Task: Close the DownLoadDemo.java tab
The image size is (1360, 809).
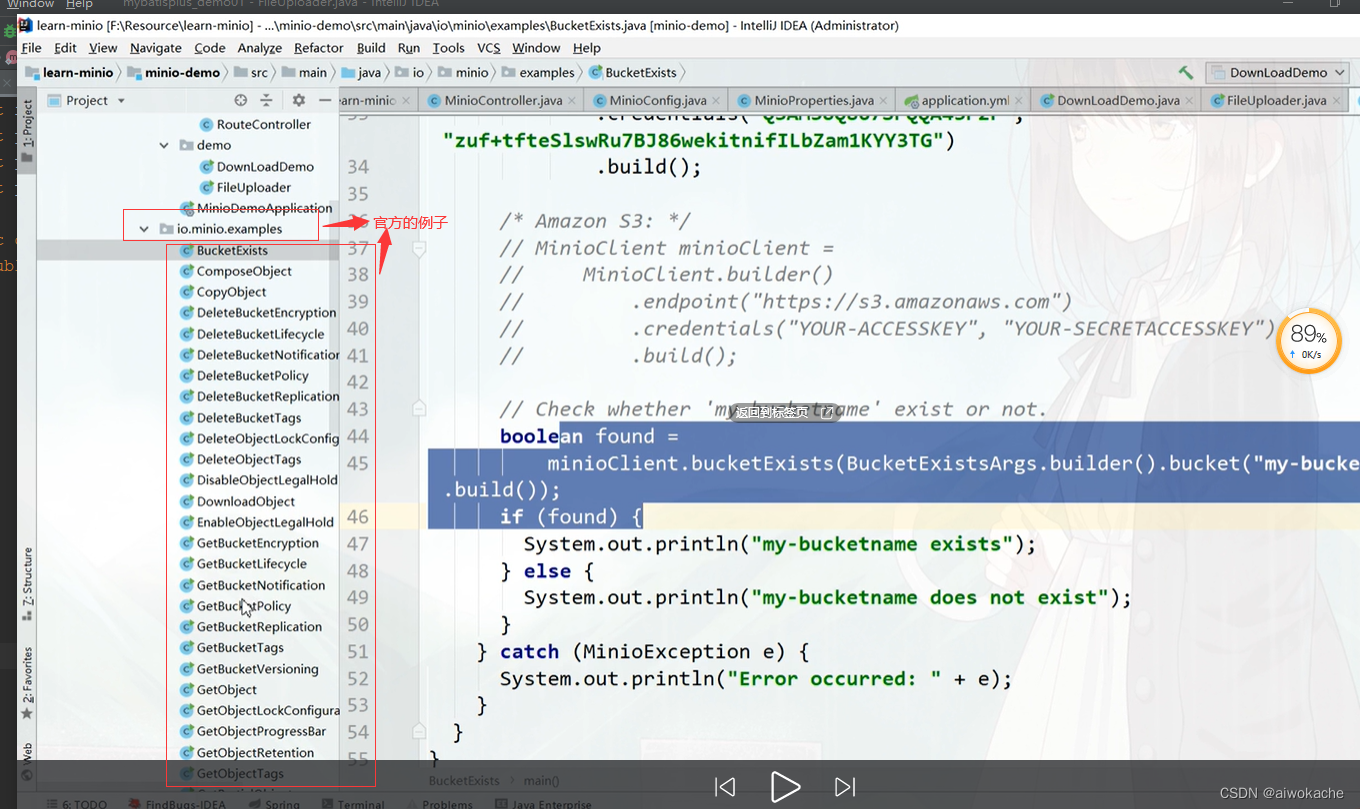Action: tap(1190, 101)
